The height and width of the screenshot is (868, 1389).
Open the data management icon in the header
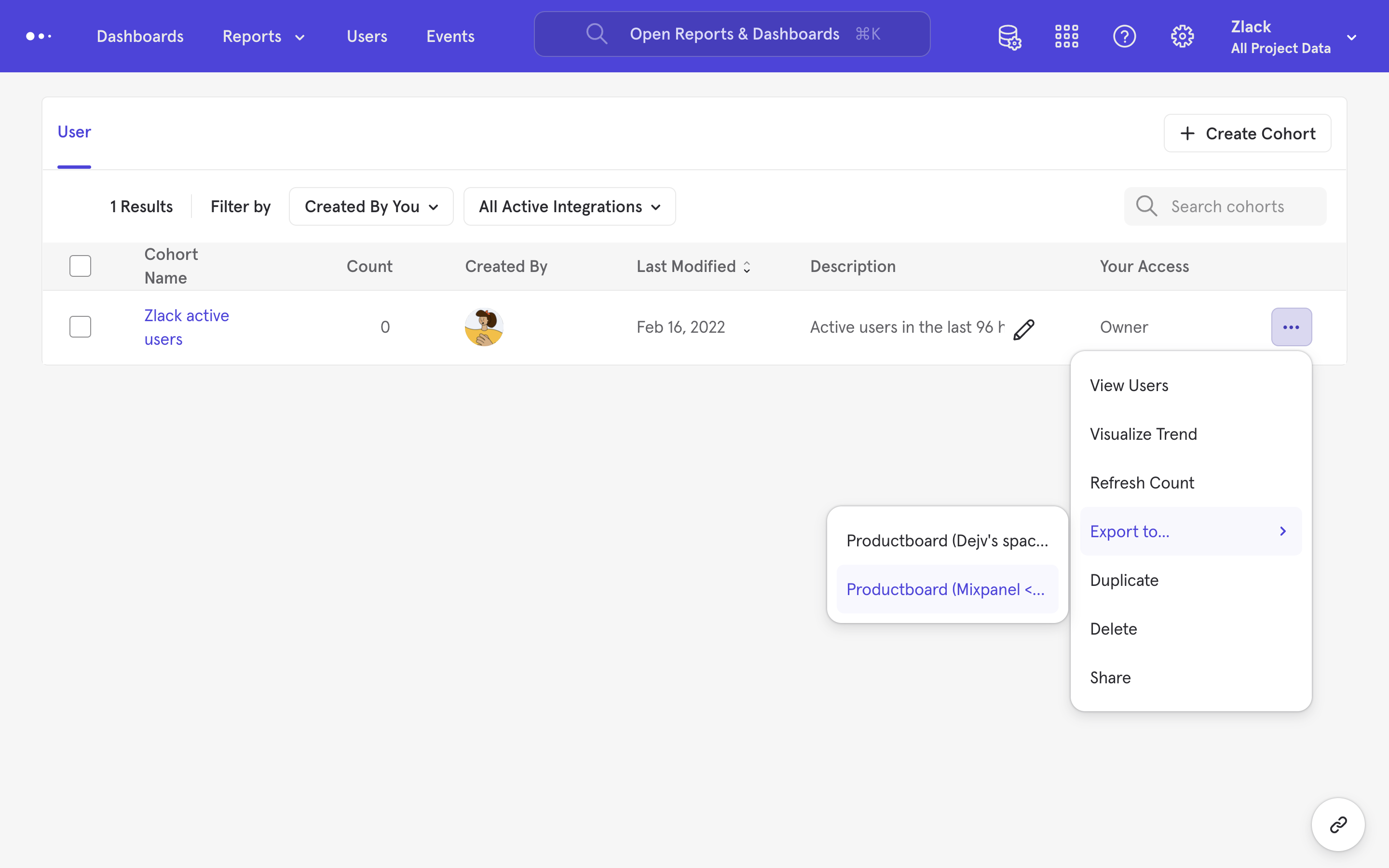click(x=1009, y=36)
